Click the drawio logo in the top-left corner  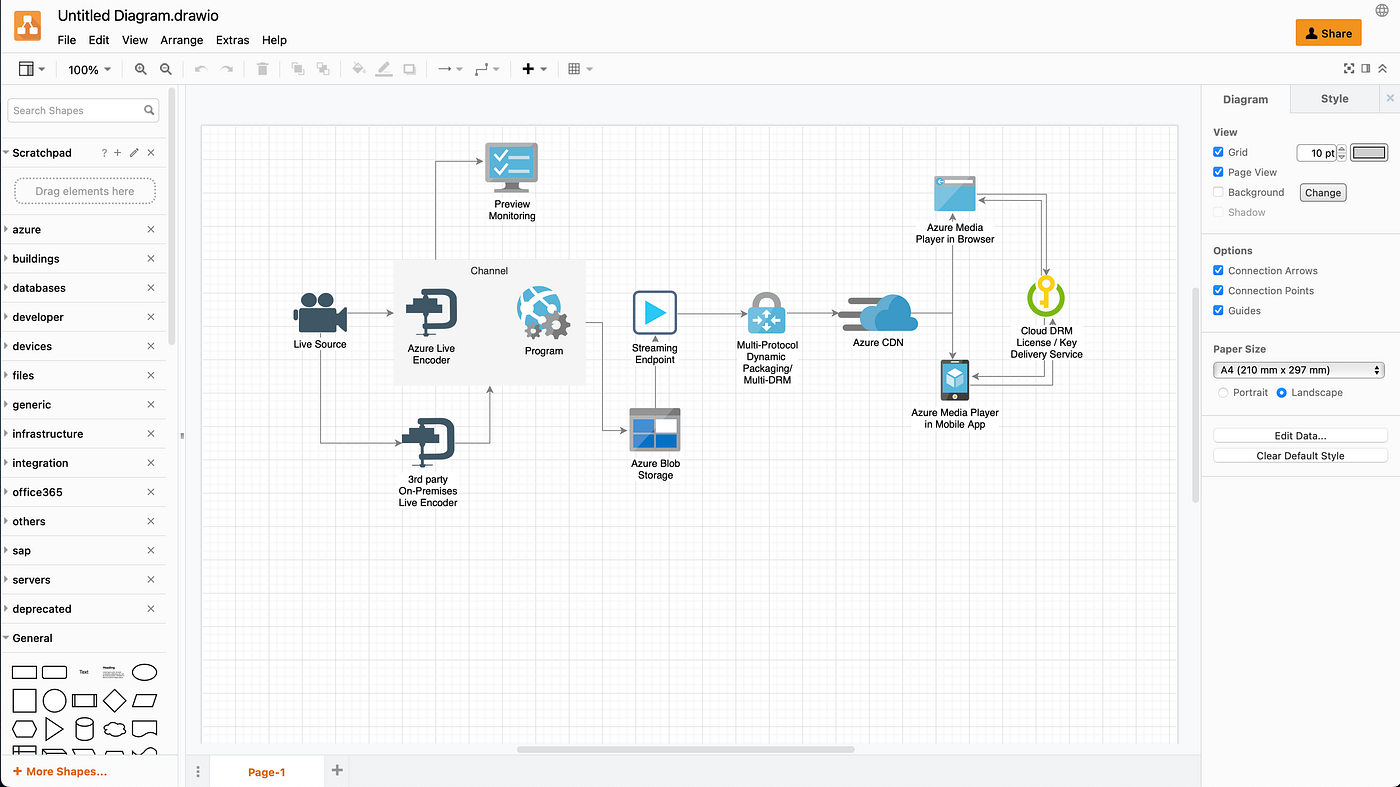point(27,26)
